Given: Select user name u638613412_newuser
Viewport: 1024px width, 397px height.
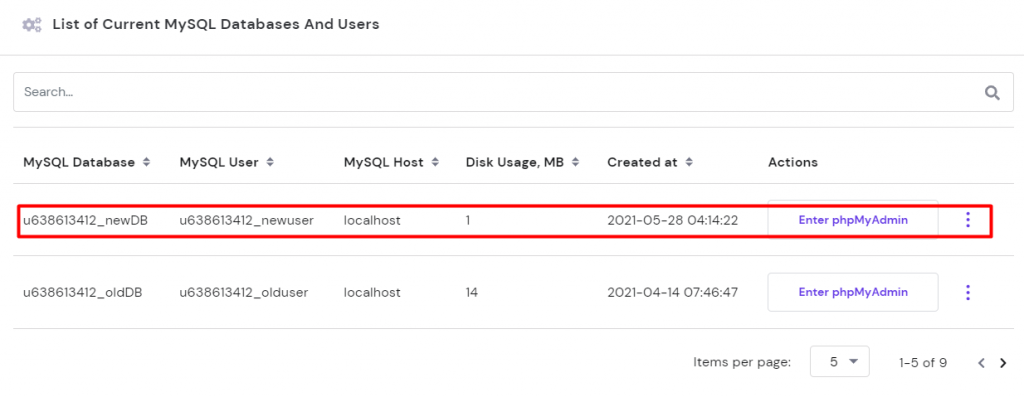Looking at the screenshot, I should 247,221.
